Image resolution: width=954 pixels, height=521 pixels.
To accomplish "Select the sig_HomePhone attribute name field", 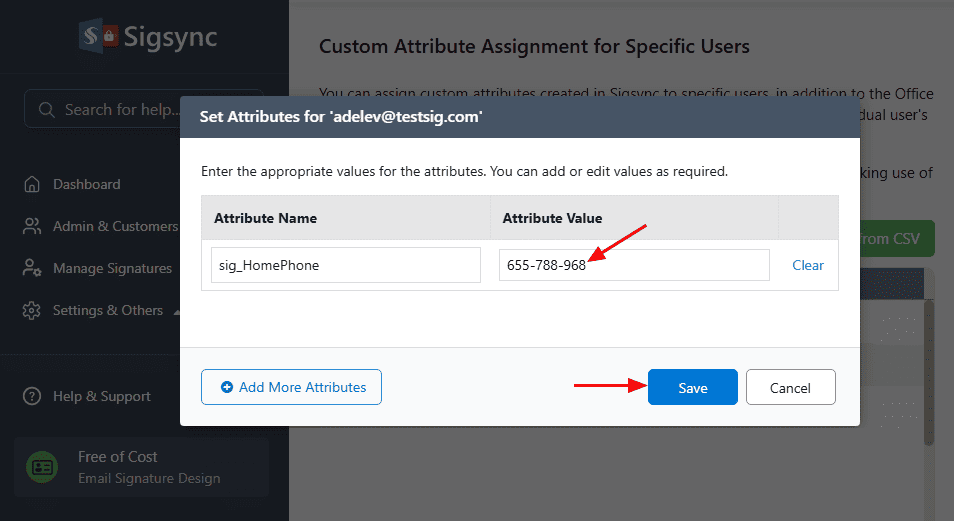I will tap(345, 265).
